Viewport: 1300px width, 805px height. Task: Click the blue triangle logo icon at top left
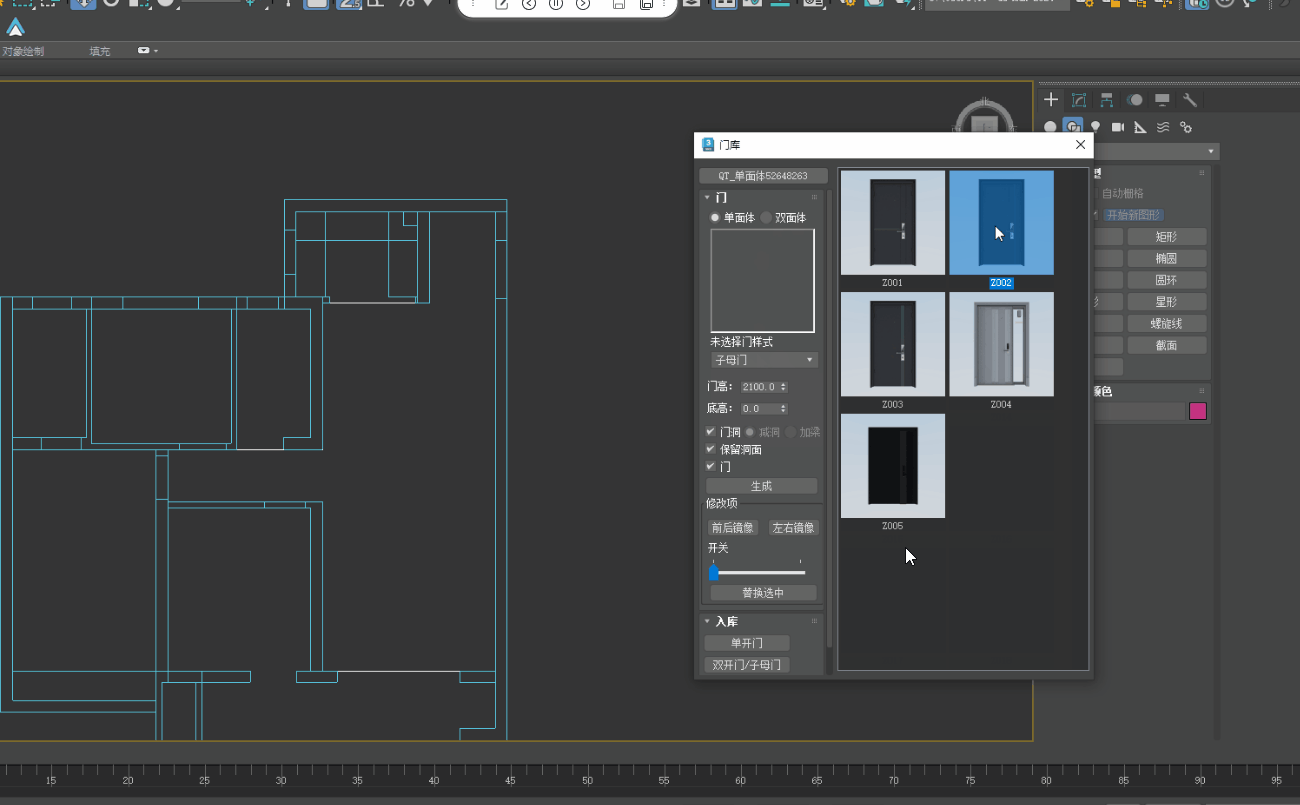[15, 28]
